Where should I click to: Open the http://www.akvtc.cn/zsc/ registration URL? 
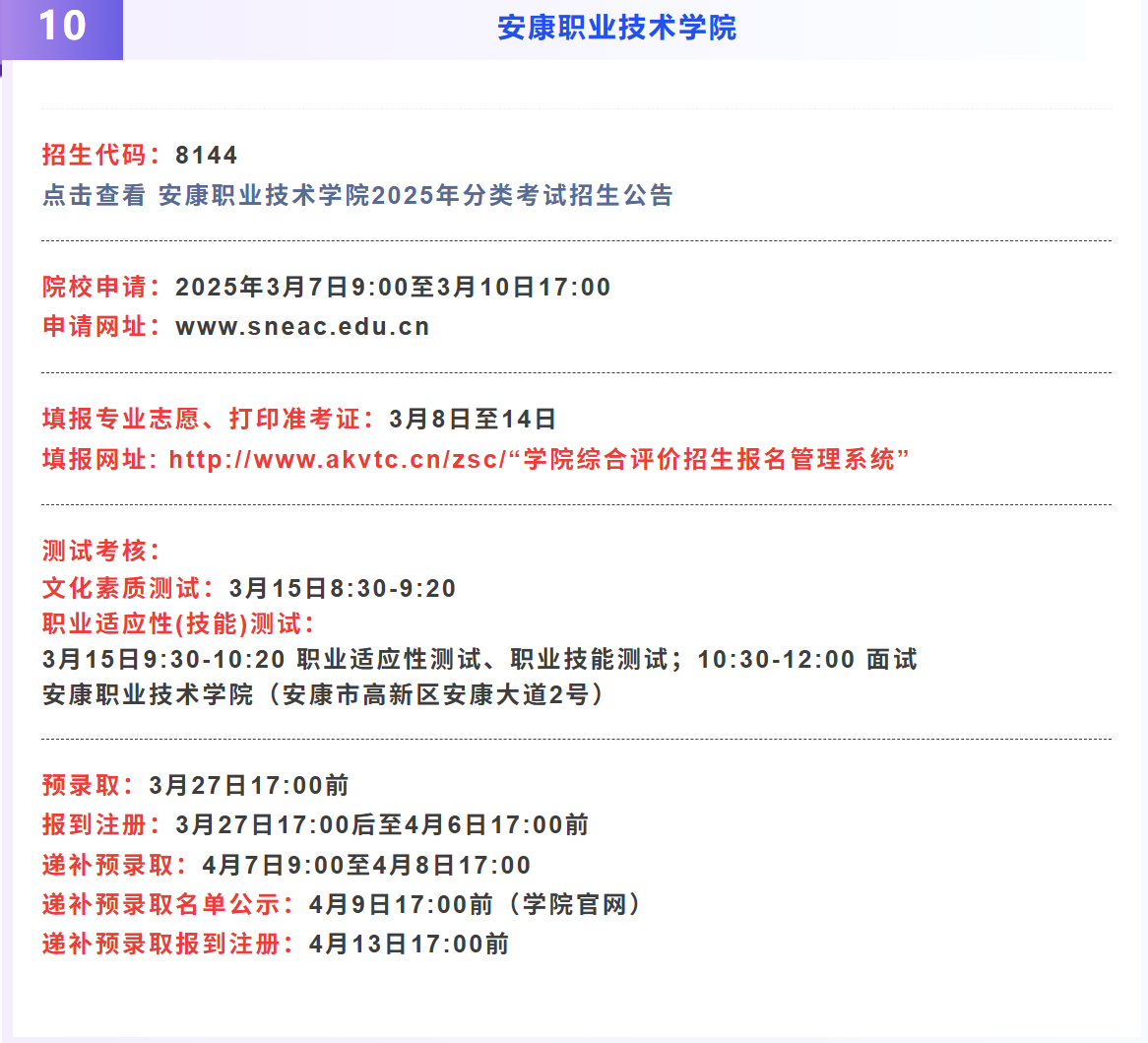coord(338,459)
